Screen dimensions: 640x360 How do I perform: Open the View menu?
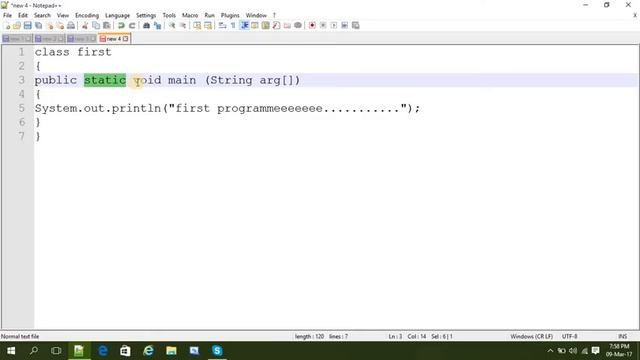62,16
